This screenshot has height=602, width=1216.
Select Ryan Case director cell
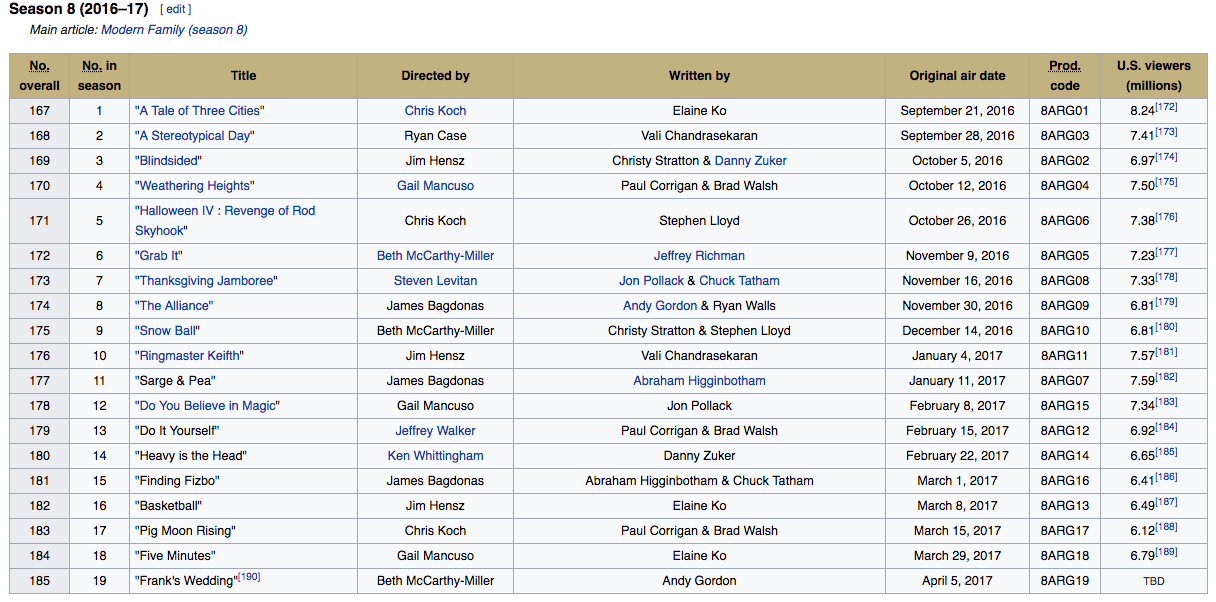coord(435,136)
